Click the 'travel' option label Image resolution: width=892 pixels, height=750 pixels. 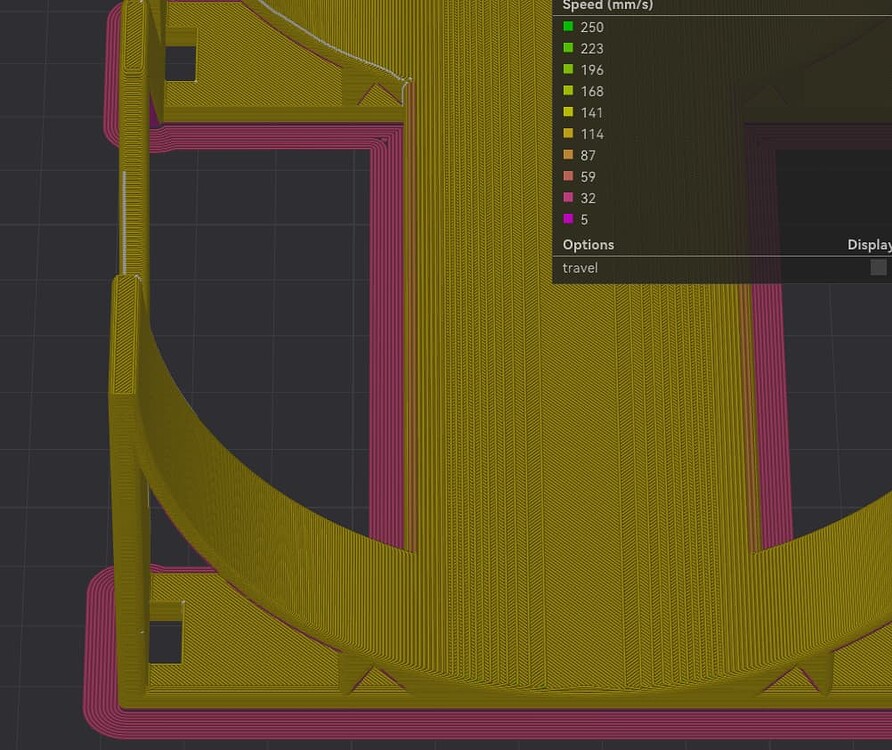(580, 267)
